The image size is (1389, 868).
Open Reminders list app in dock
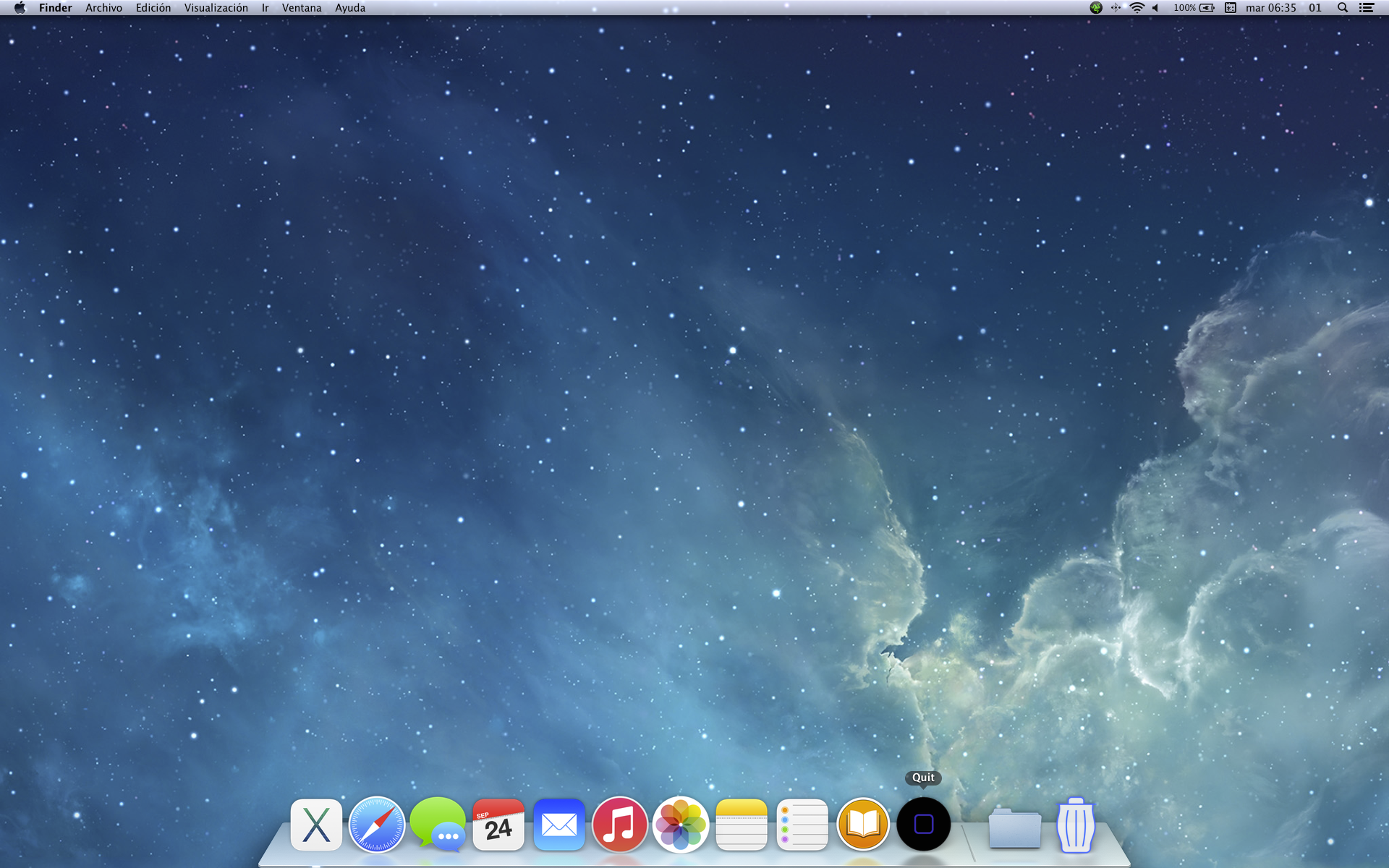coord(802,825)
